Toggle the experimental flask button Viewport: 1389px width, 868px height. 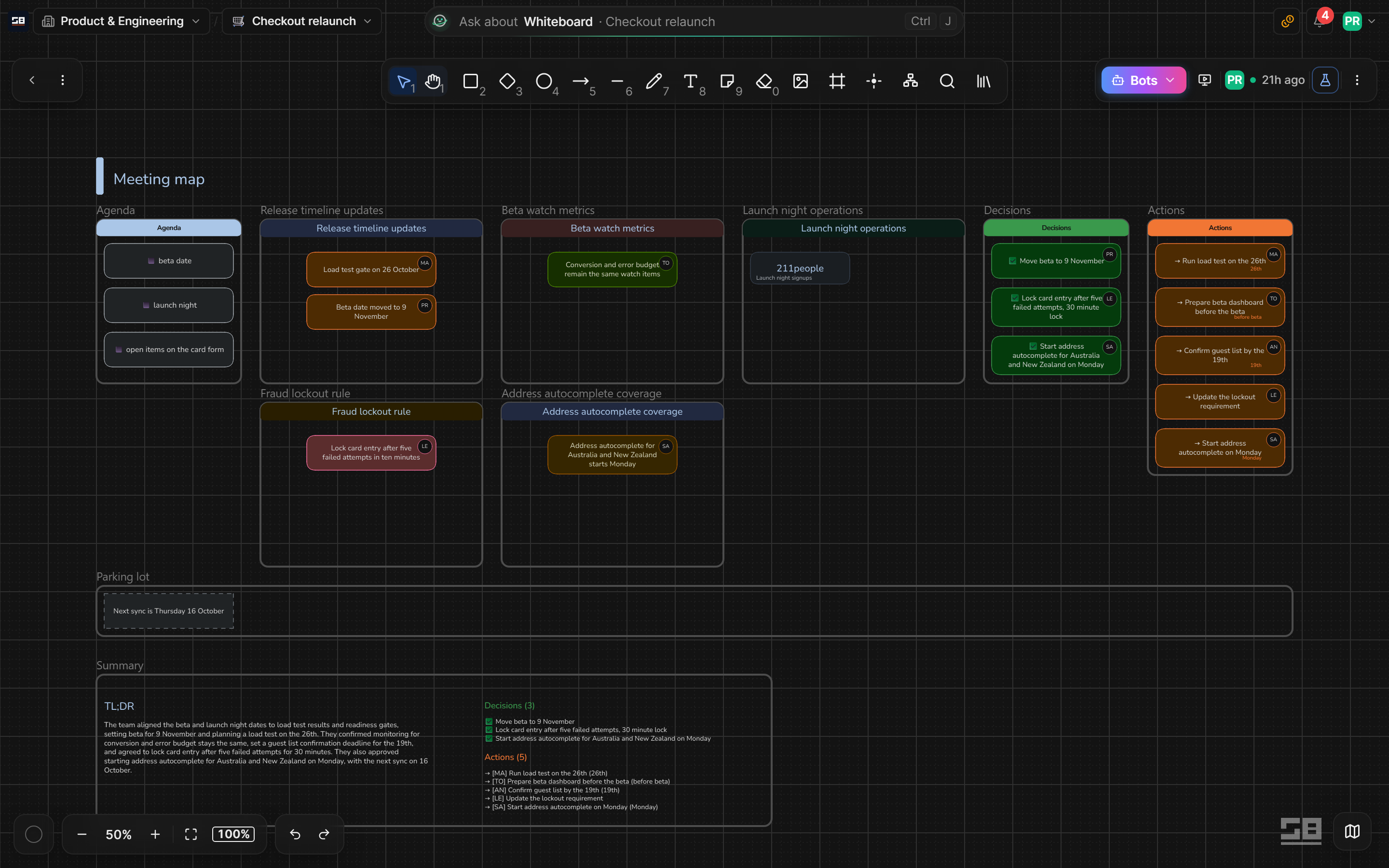[1325, 81]
